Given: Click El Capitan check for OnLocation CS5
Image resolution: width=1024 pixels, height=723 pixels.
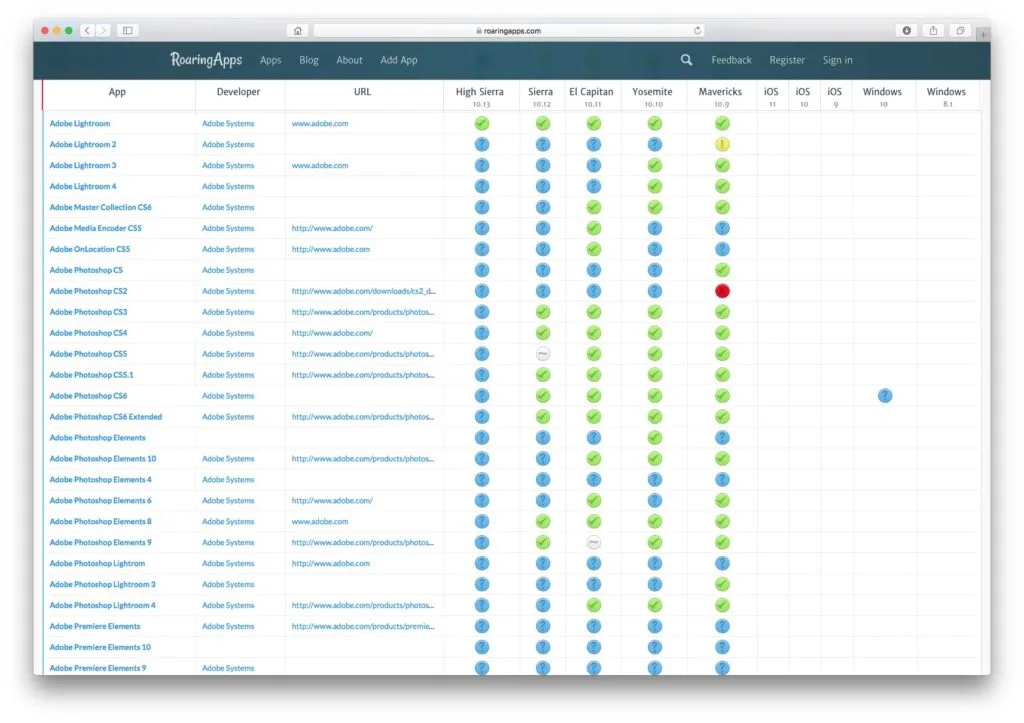Looking at the screenshot, I should [x=593, y=249].
